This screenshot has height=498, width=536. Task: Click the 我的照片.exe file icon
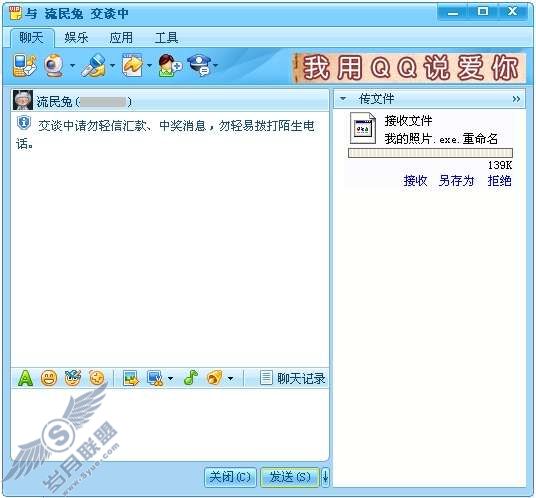(363, 129)
